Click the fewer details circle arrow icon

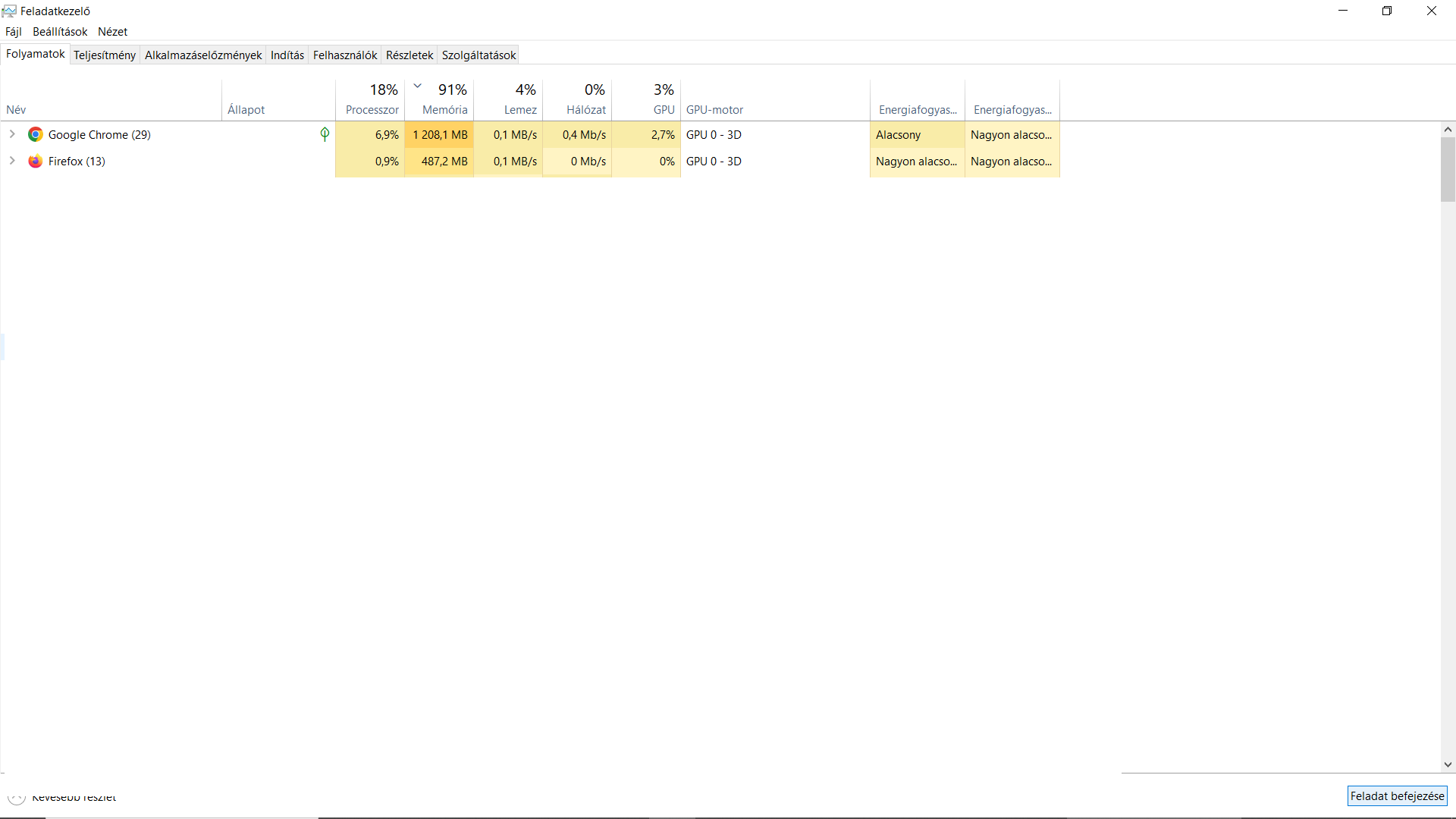click(x=17, y=797)
